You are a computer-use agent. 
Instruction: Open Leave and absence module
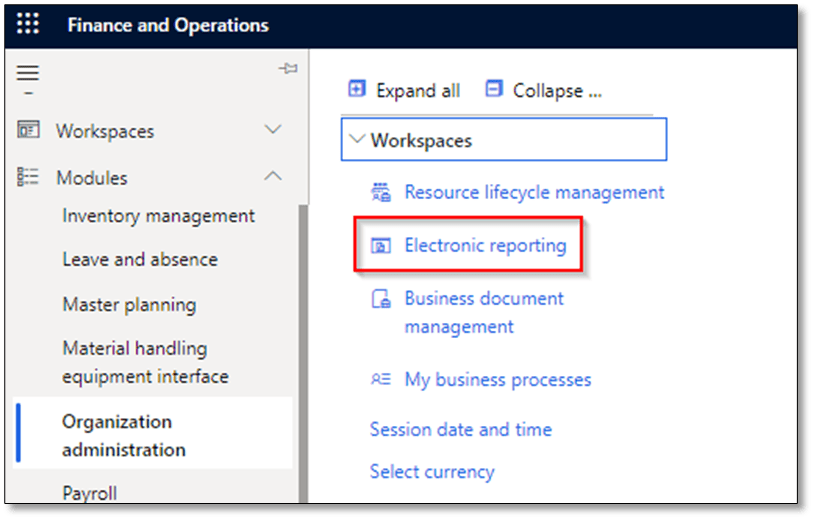(x=139, y=260)
